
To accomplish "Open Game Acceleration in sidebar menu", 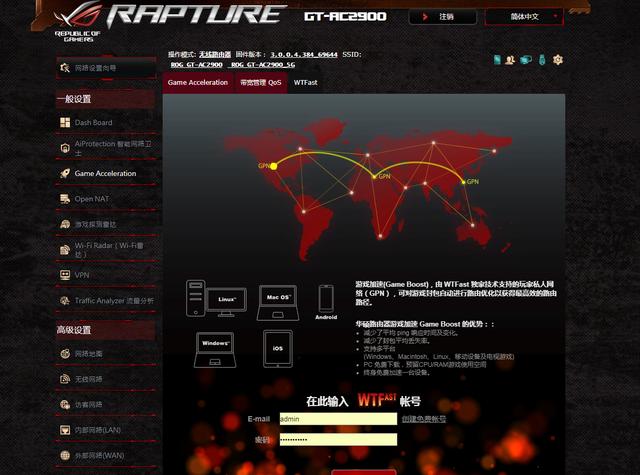I will tap(106, 173).
